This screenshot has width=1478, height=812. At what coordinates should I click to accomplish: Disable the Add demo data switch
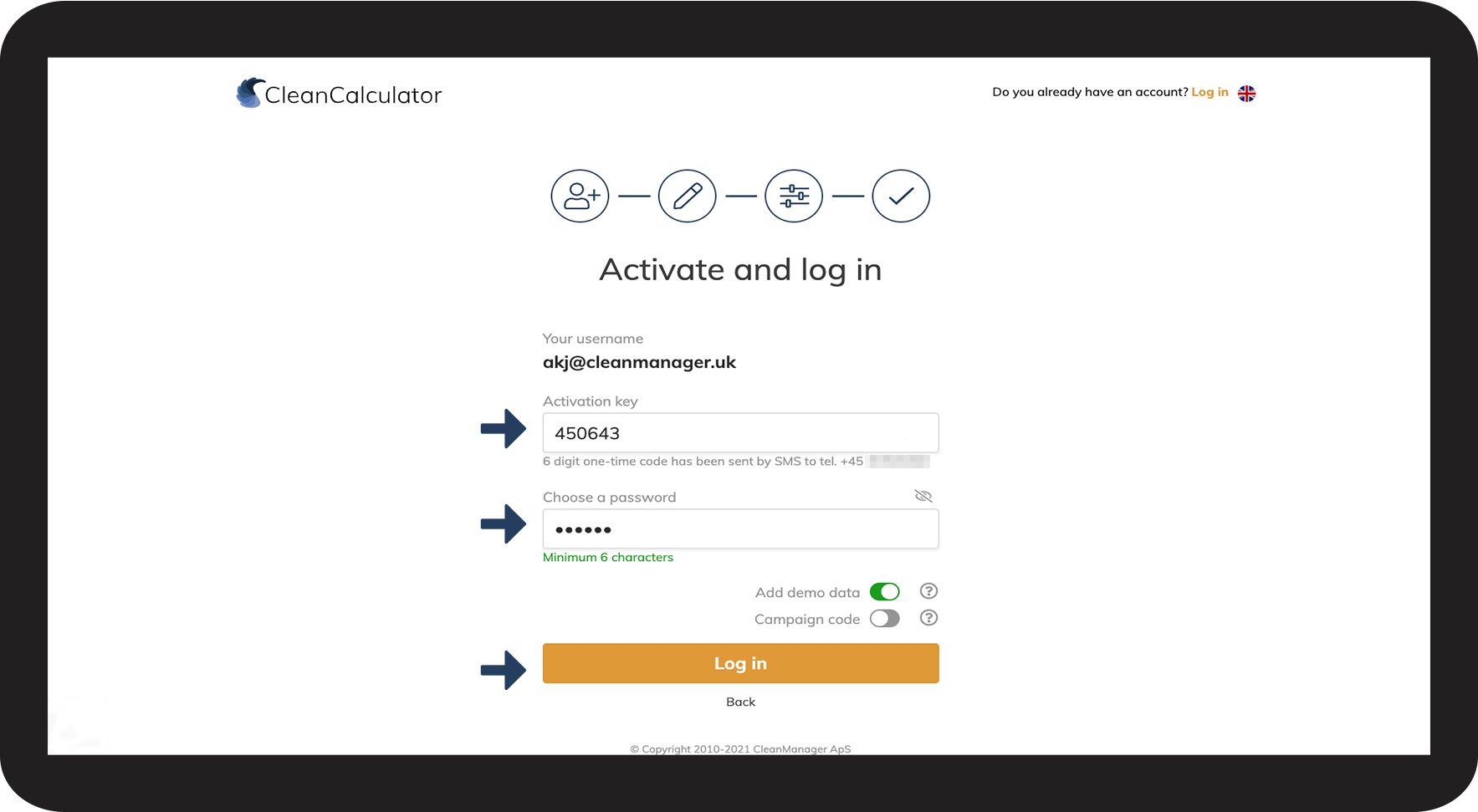(x=885, y=592)
